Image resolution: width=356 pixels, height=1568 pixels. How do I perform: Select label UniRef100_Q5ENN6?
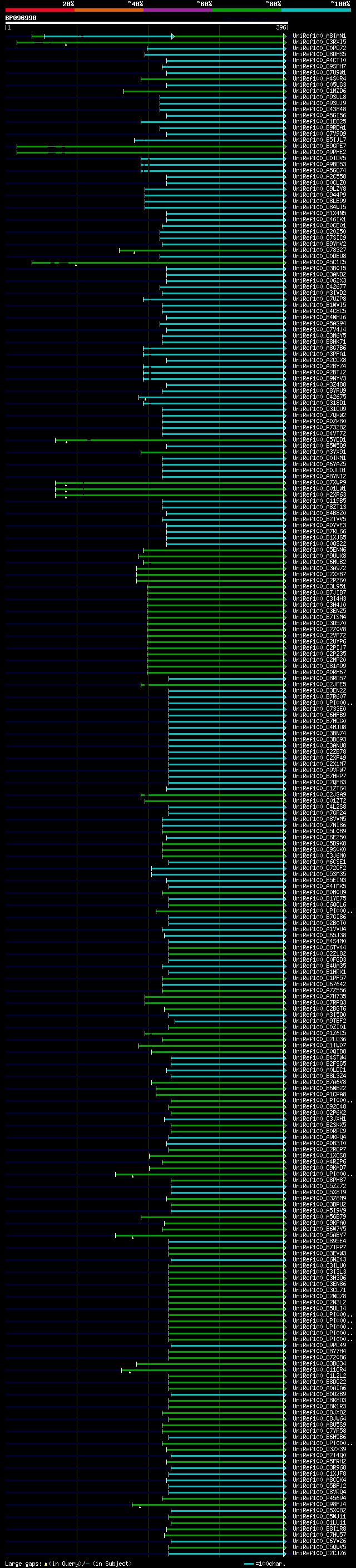click(x=319, y=550)
